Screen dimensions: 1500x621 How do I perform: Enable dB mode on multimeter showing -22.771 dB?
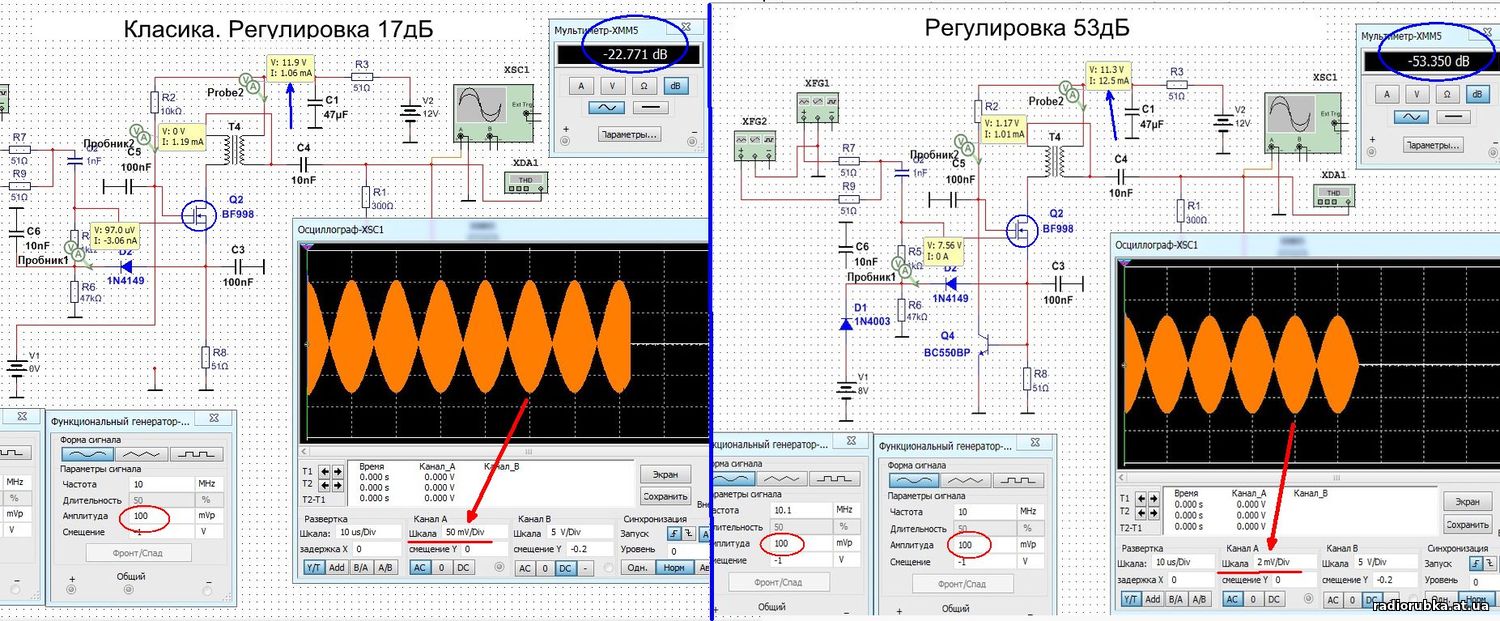(676, 86)
